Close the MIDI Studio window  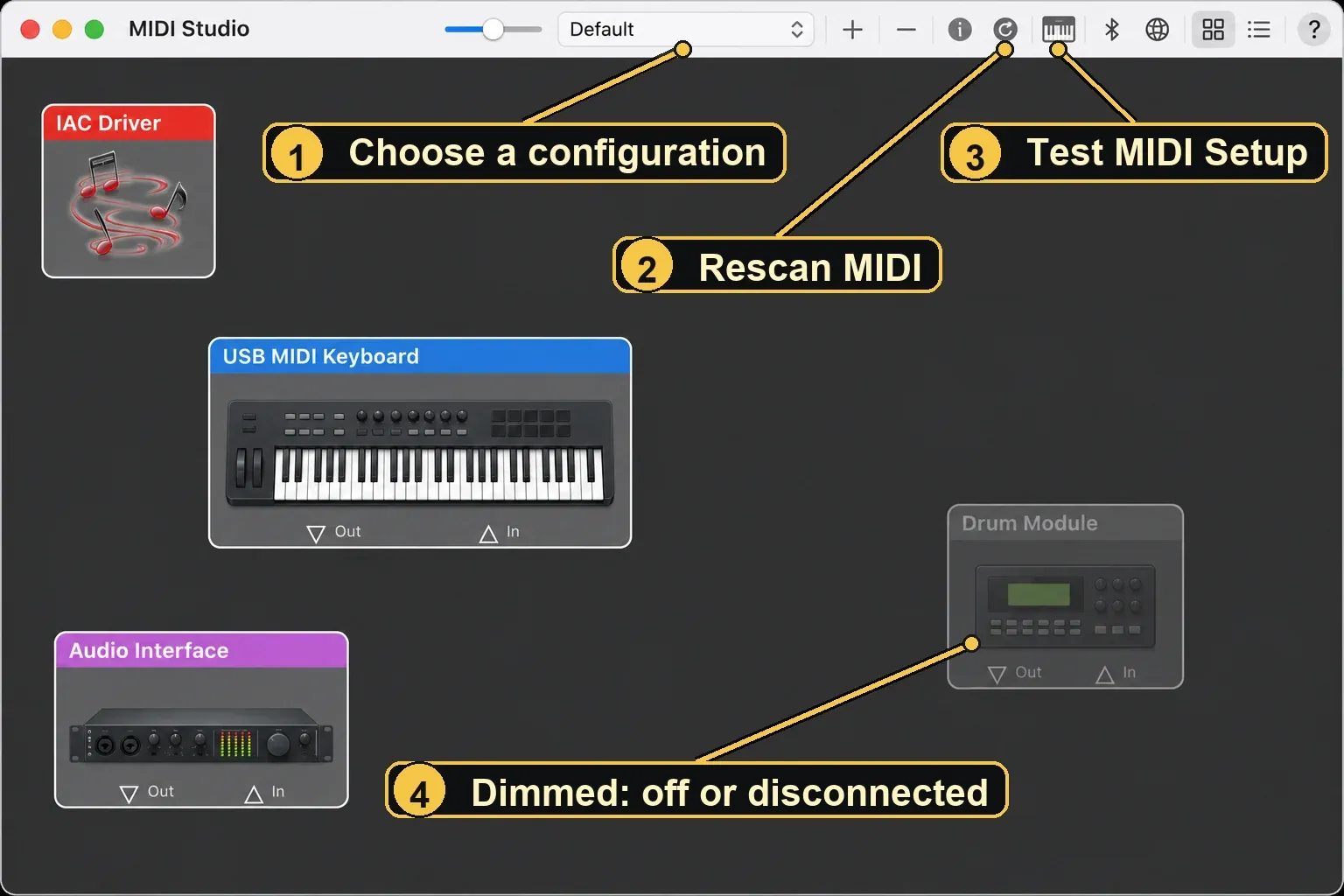[x=30, y=30]
